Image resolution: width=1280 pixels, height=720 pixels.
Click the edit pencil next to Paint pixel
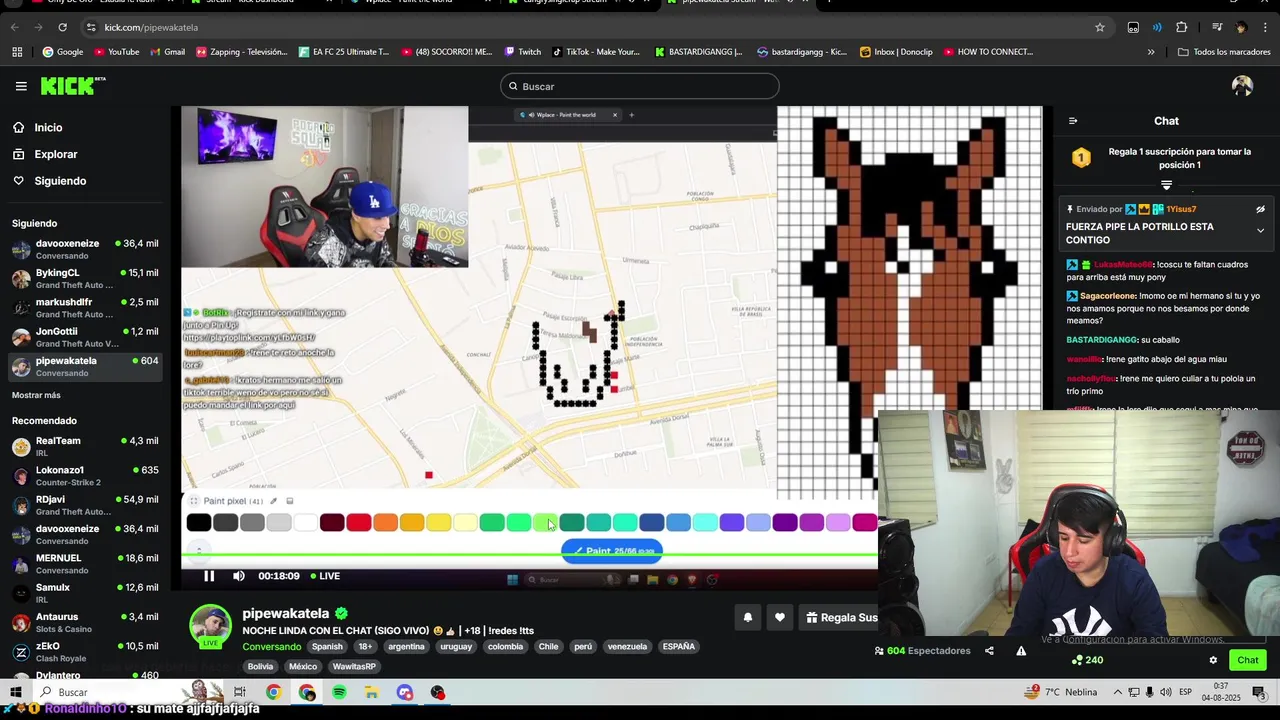(273, 501)
